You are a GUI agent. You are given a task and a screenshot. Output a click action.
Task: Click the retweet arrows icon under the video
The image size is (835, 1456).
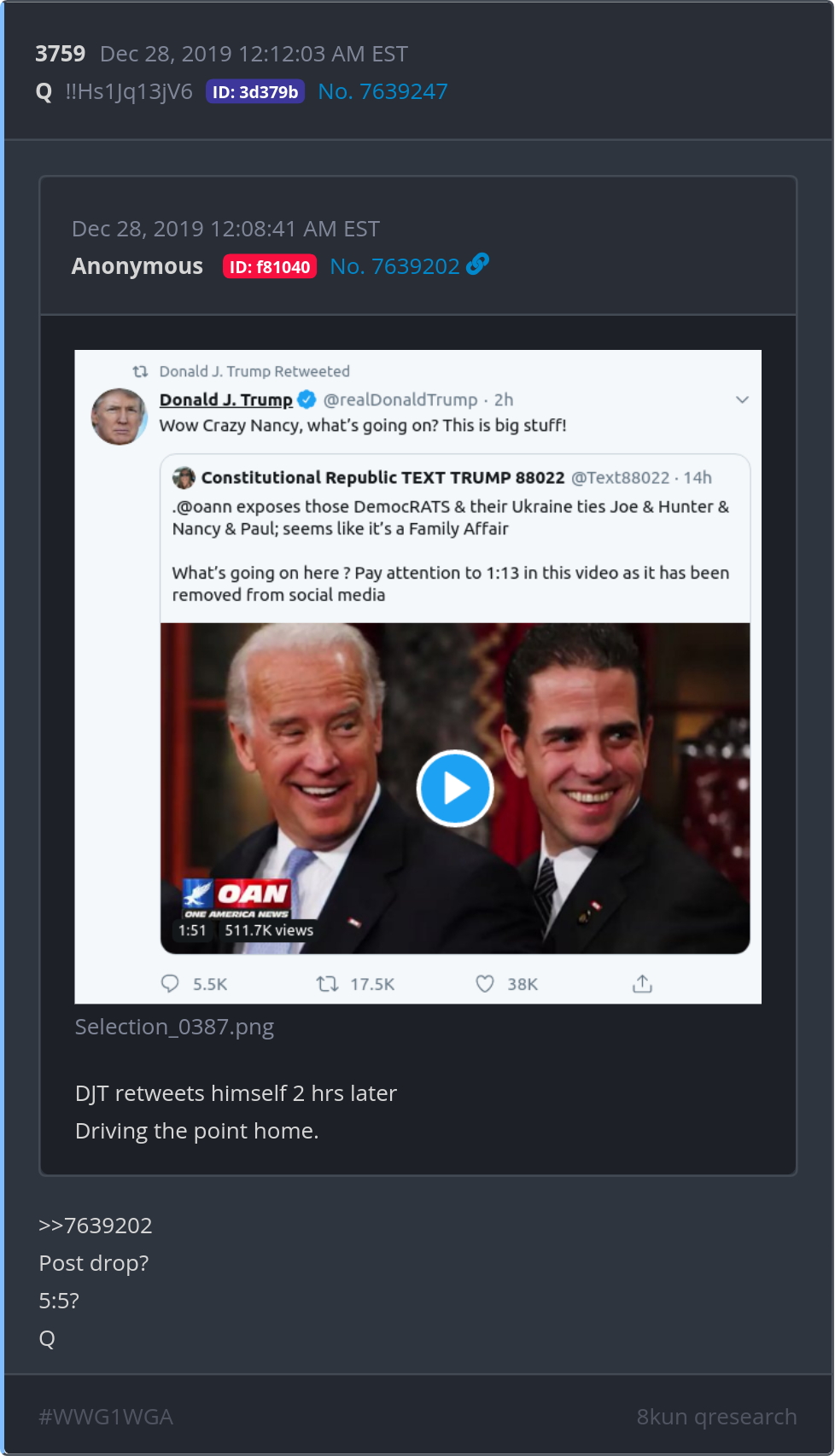coord(327,984)
